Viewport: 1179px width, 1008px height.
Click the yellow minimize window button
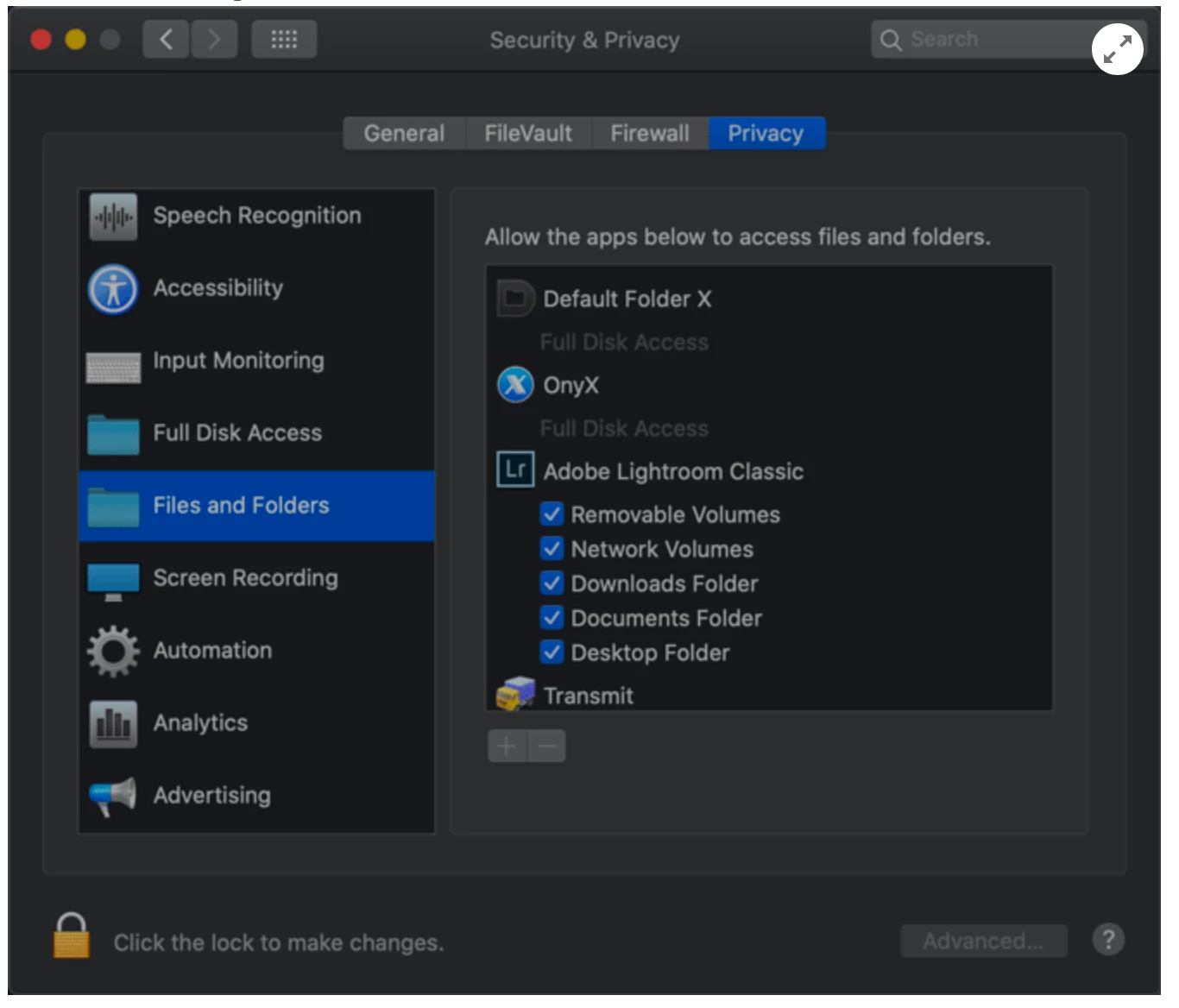(x=75, y=40)
